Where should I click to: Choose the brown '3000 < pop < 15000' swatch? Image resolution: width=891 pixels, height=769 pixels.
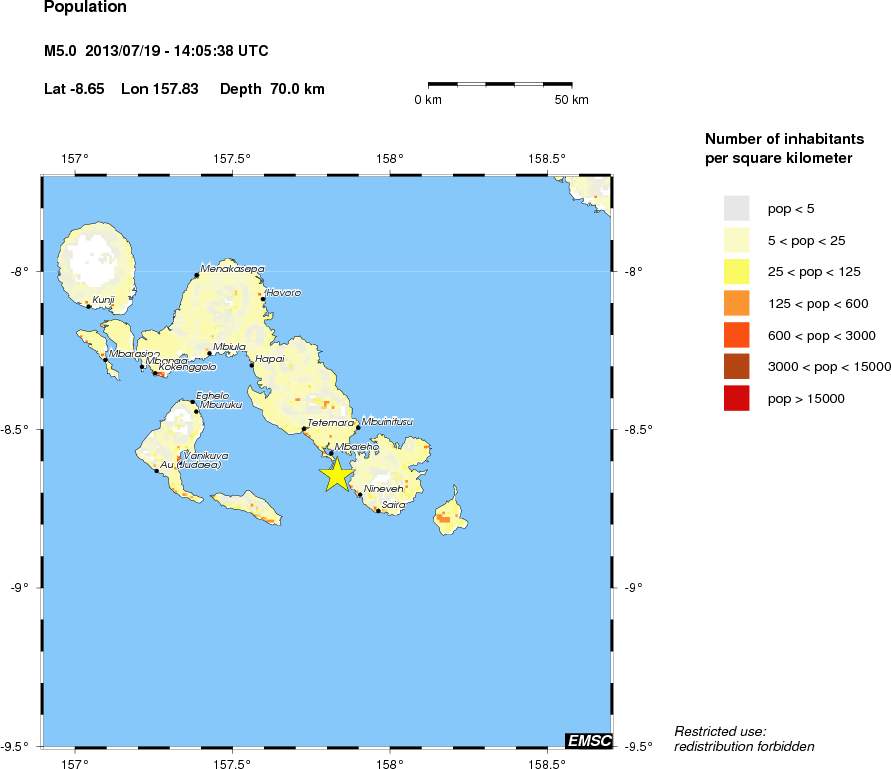[736, 367]
